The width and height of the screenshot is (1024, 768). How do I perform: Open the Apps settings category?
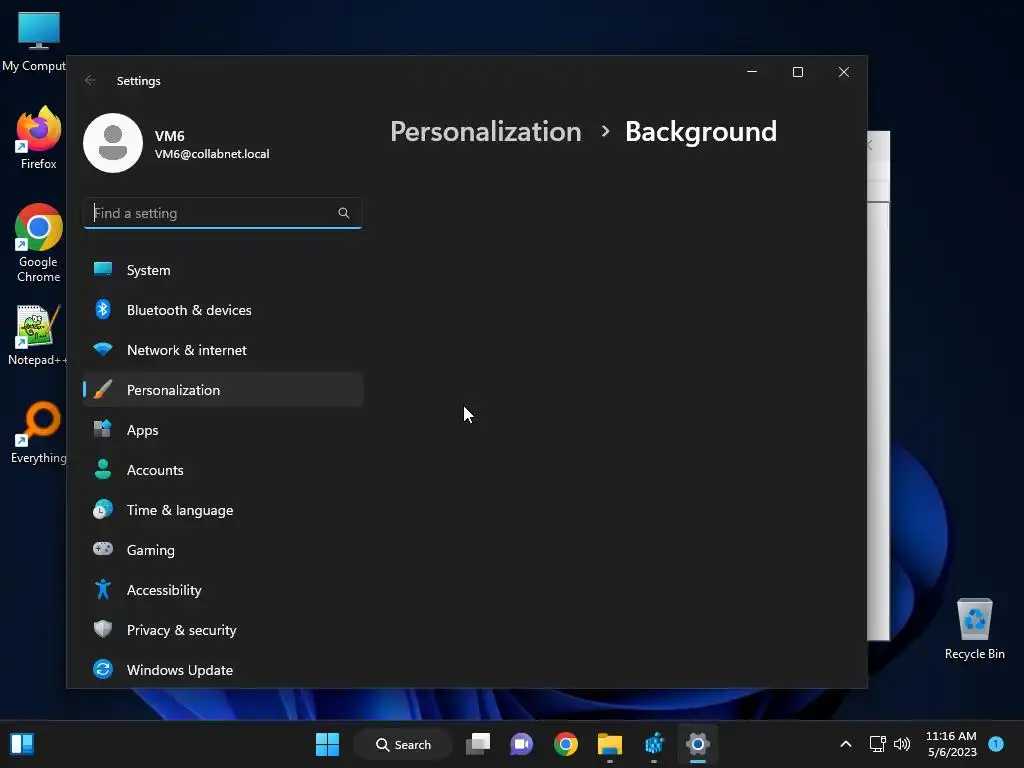(223, 430)
